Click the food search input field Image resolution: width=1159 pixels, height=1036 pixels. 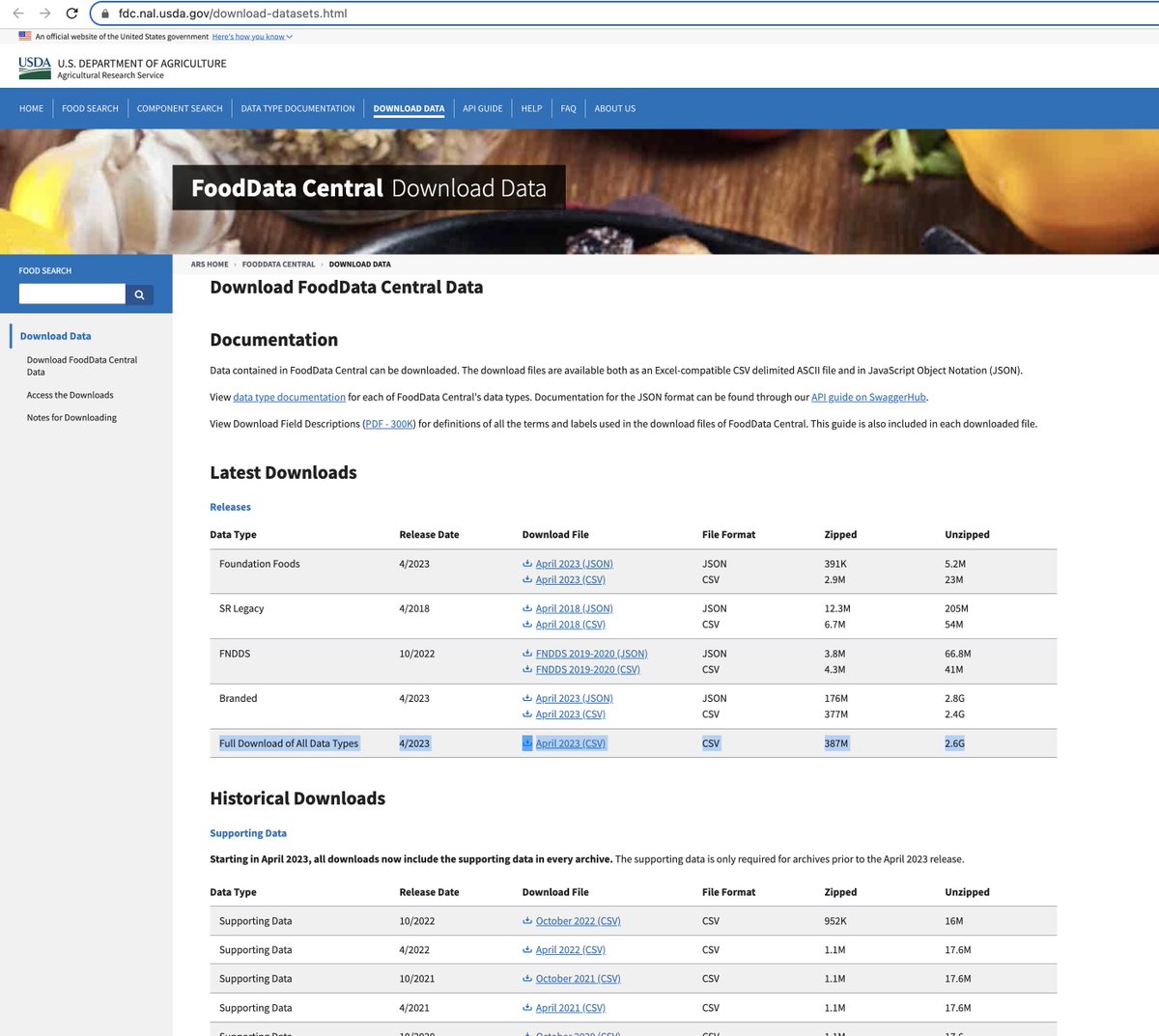(x=72, y=294)
